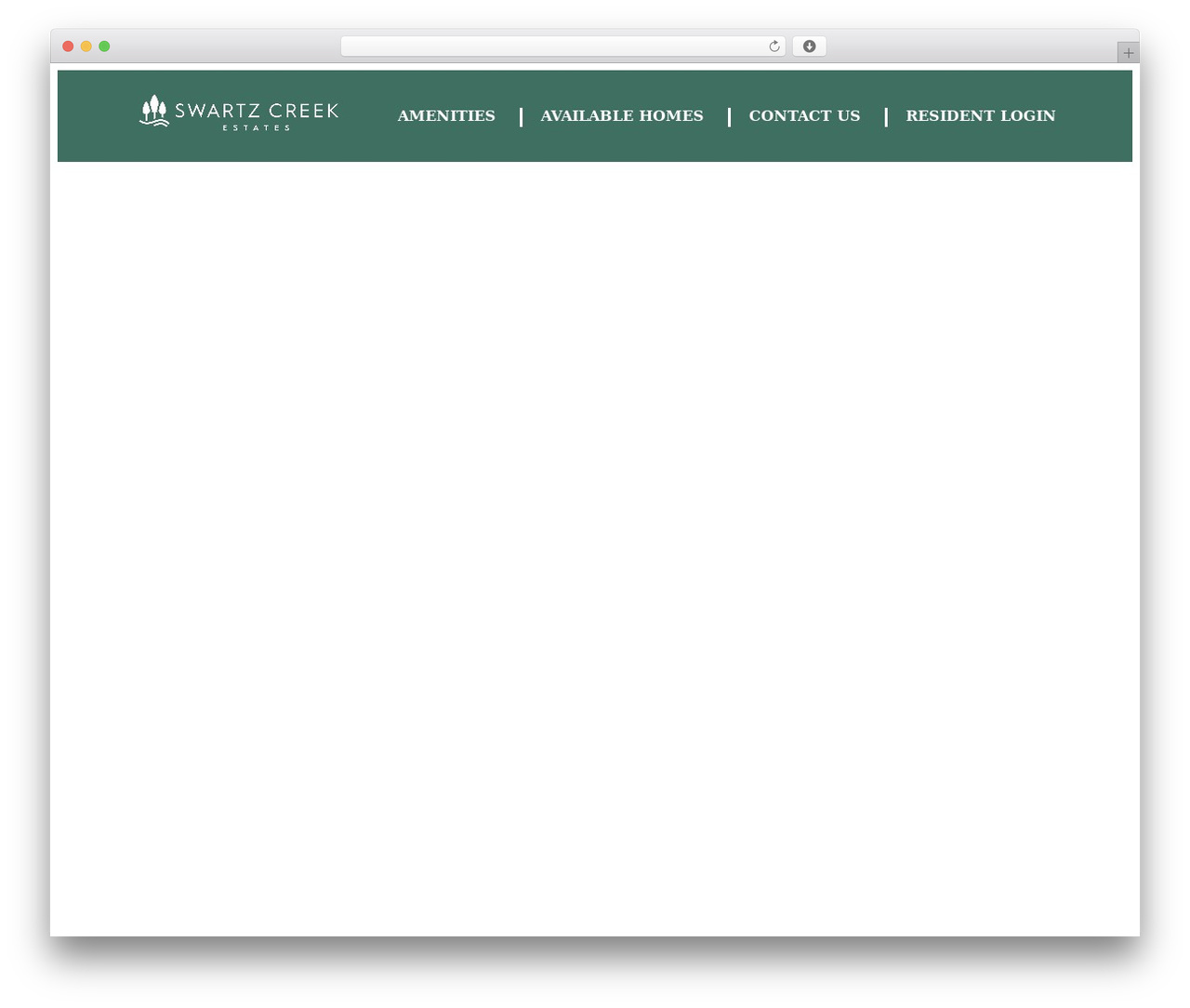Screen dimensions: 1190x1008
Task: Click the Swartz Creek Estates logo
Action: (239, 113)
